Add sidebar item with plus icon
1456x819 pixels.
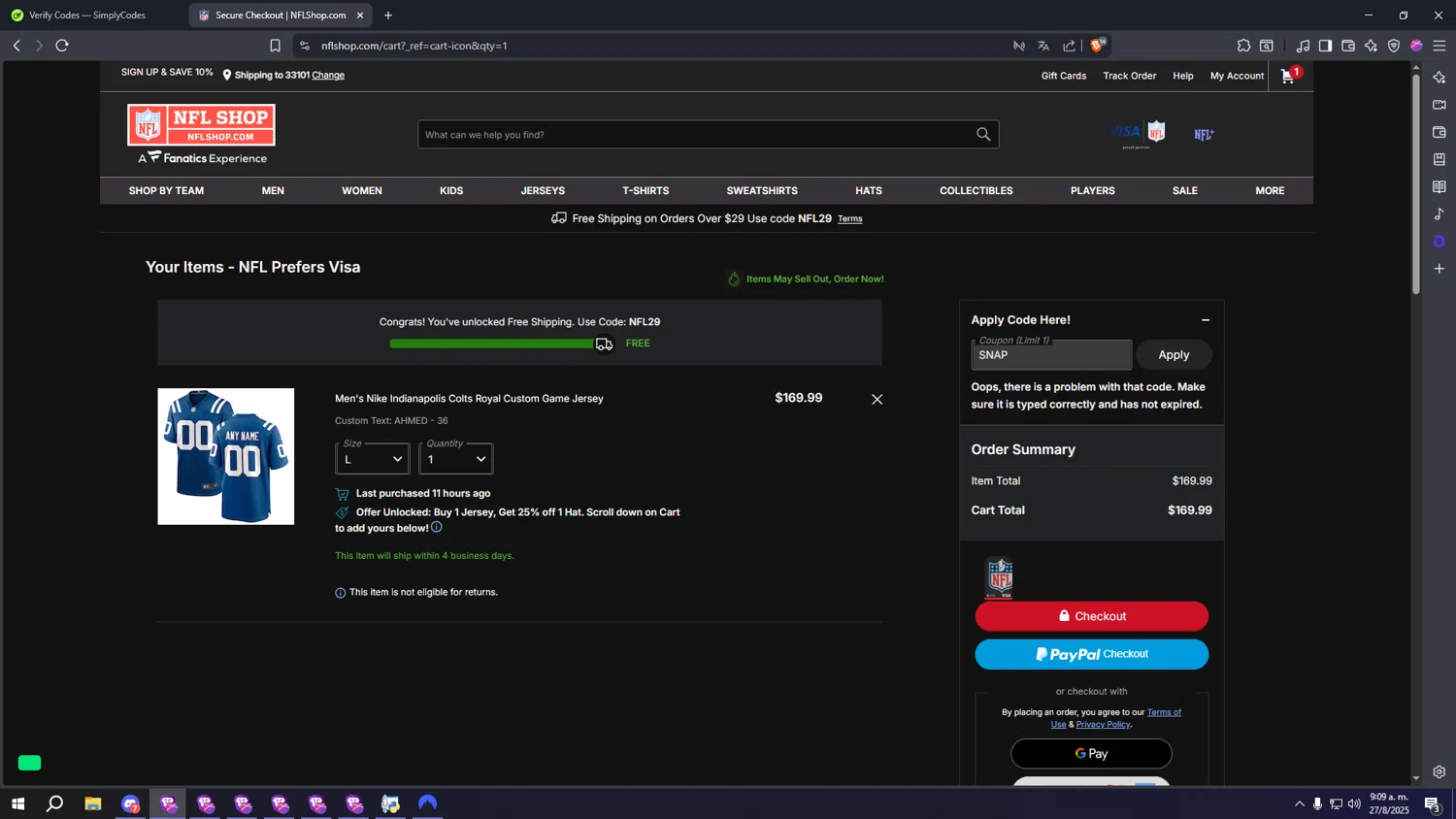tap(1439, 269)
